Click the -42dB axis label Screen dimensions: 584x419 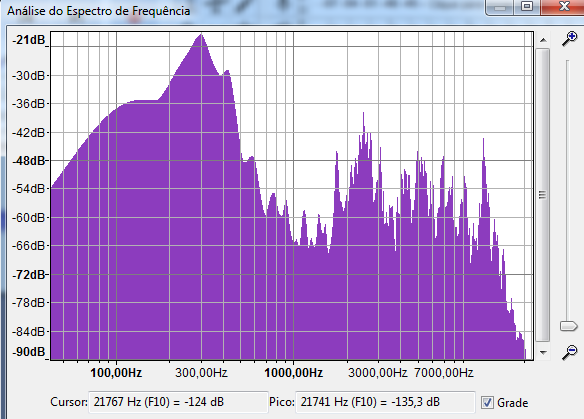click(x=29, y=133)
